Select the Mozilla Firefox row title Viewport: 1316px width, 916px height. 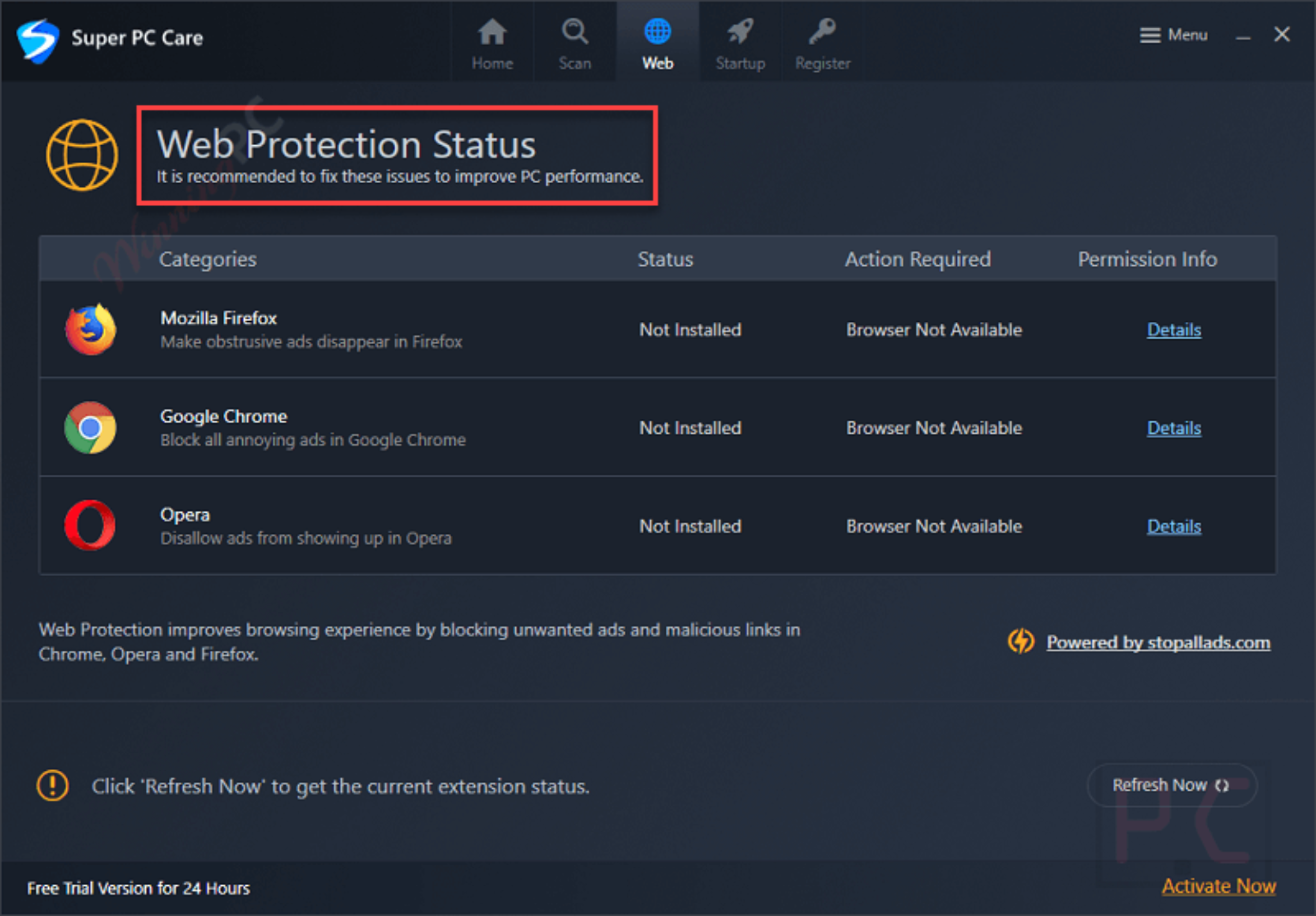pos(218,318)
